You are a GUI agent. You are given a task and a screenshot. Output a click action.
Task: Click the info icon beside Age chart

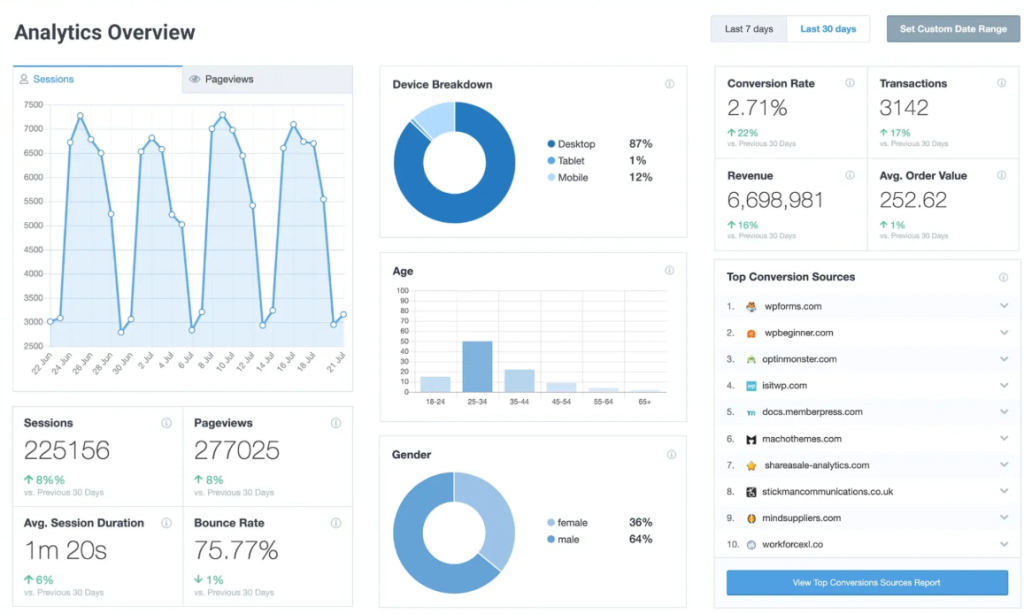670,271
